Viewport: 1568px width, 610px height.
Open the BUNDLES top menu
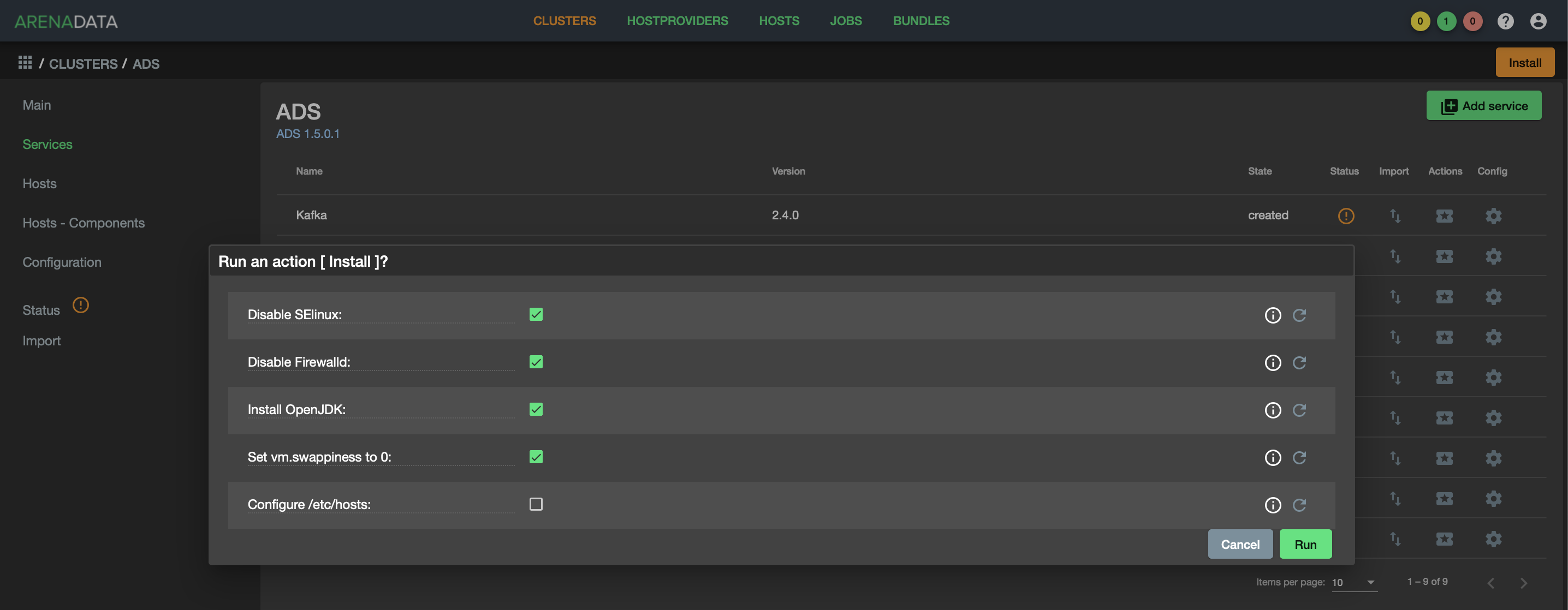[921, 21]
